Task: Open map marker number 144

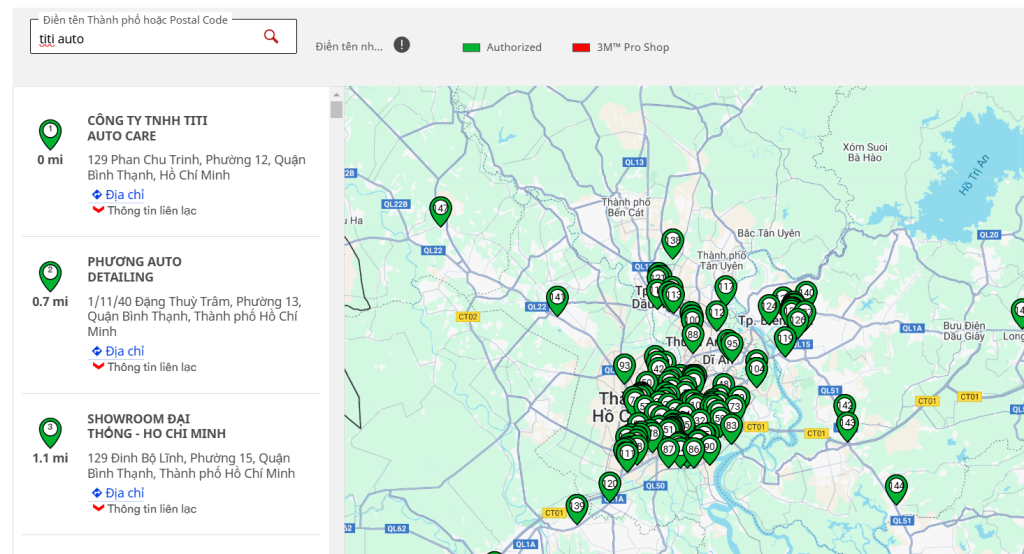Action: pos(896,487)
